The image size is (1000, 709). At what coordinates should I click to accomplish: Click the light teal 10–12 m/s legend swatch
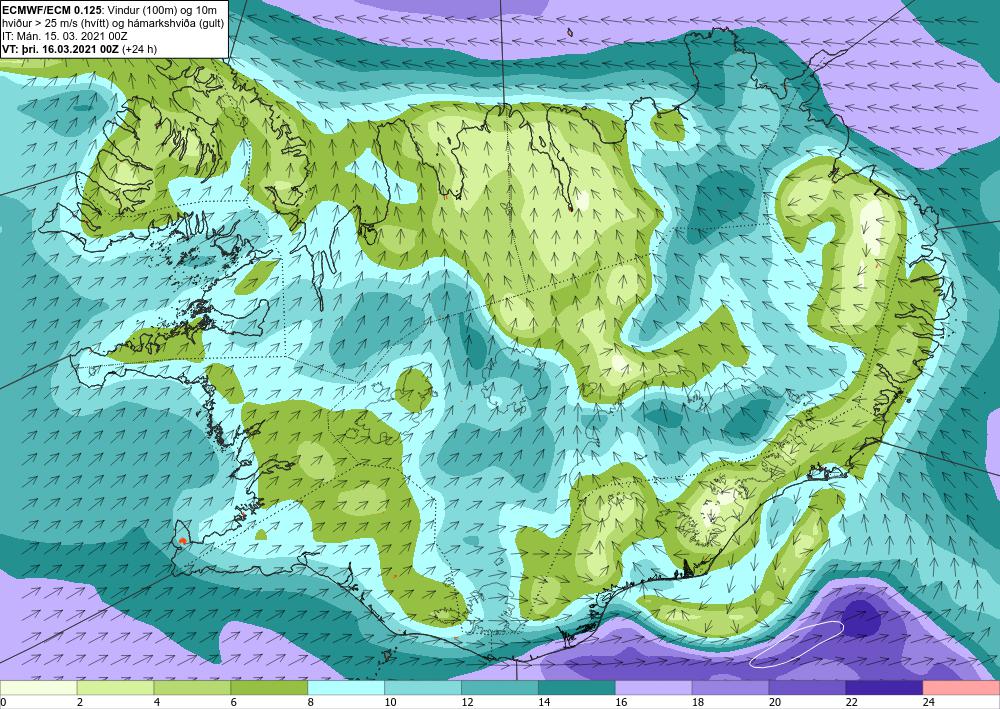click(423, 688)
